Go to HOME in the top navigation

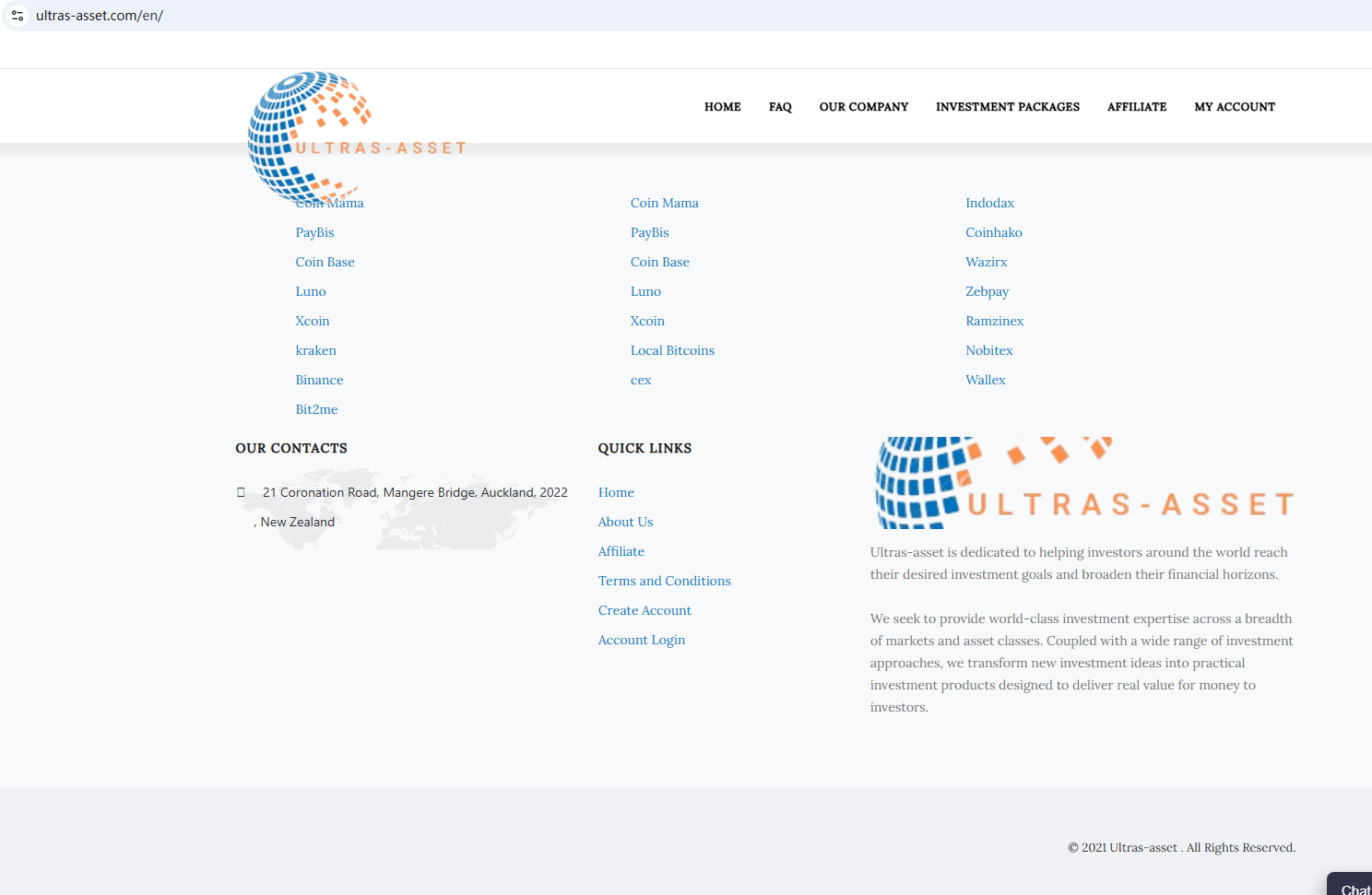click(723, 107)
